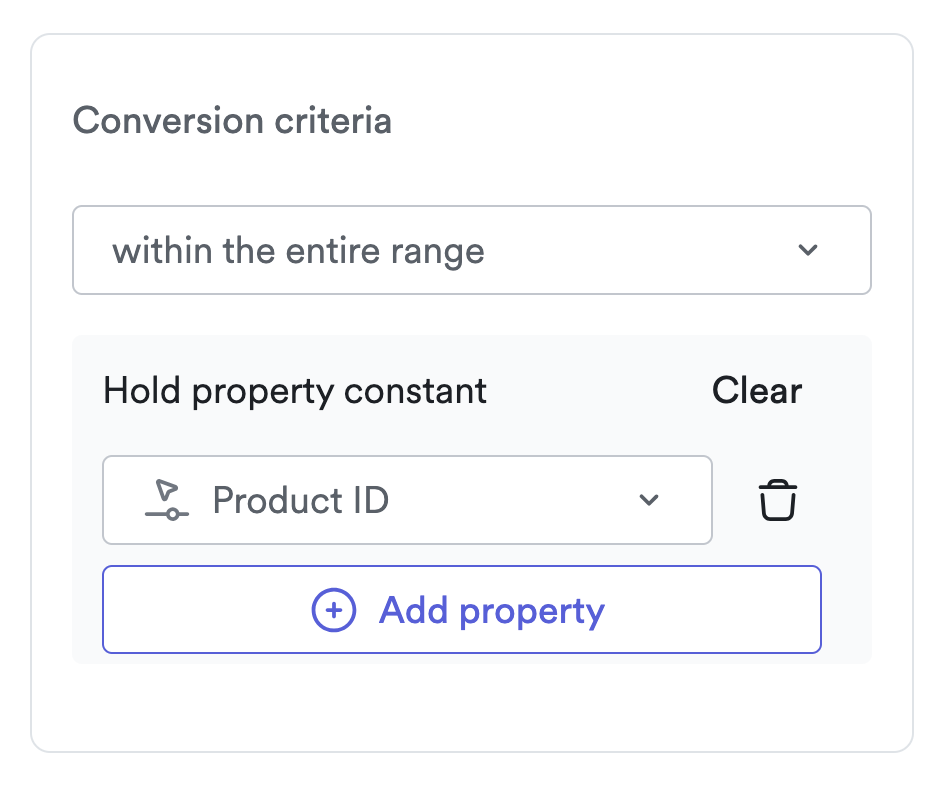The height and width of the screenshot is (788, 946).
Task: Open the 'within the entire range' dropdown
Action: pyautogui.click(x=471, y=250)
